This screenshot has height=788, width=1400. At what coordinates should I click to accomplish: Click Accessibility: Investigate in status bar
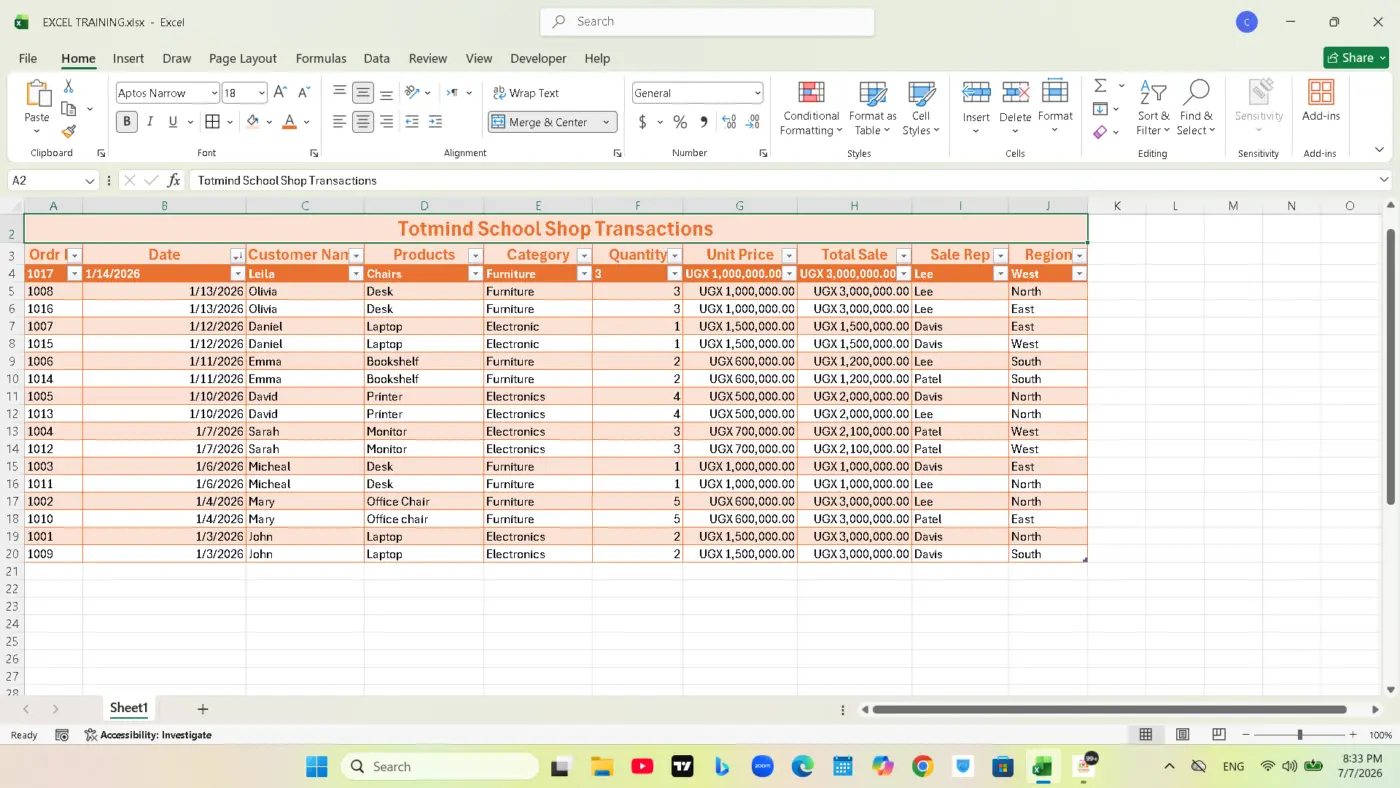pos(148,735)
